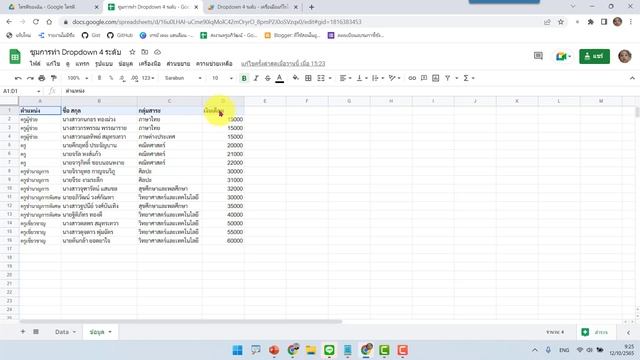Format as currency using the toolbar icon
The width and height of the screenshot is (640, 360).
point(99,78)
